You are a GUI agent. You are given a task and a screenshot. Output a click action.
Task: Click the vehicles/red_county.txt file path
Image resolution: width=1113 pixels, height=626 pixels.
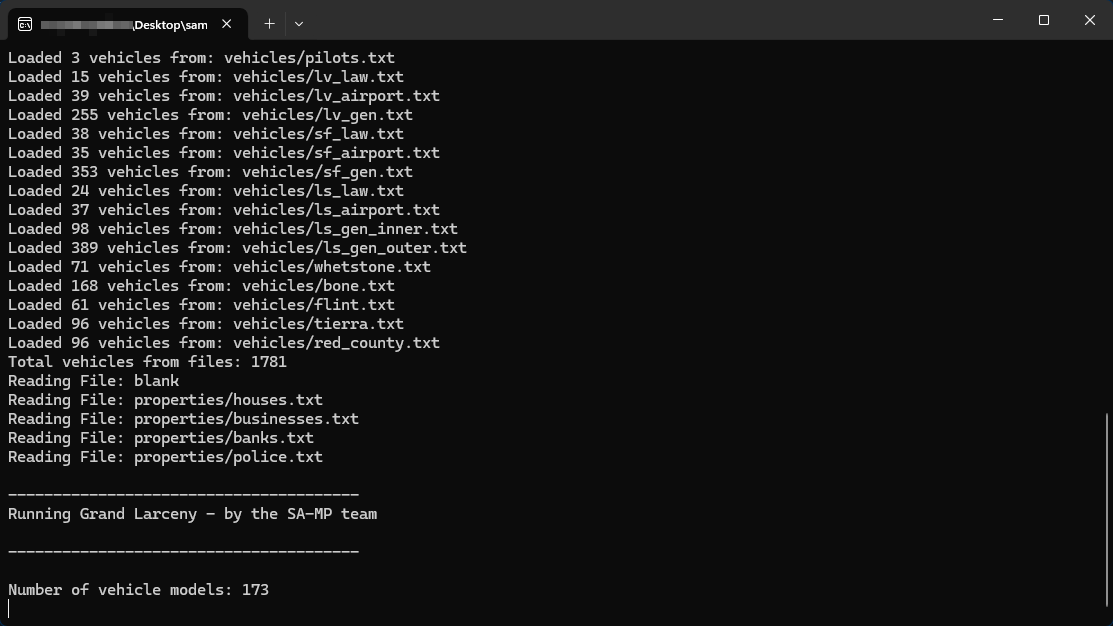(x=336, y=343)
